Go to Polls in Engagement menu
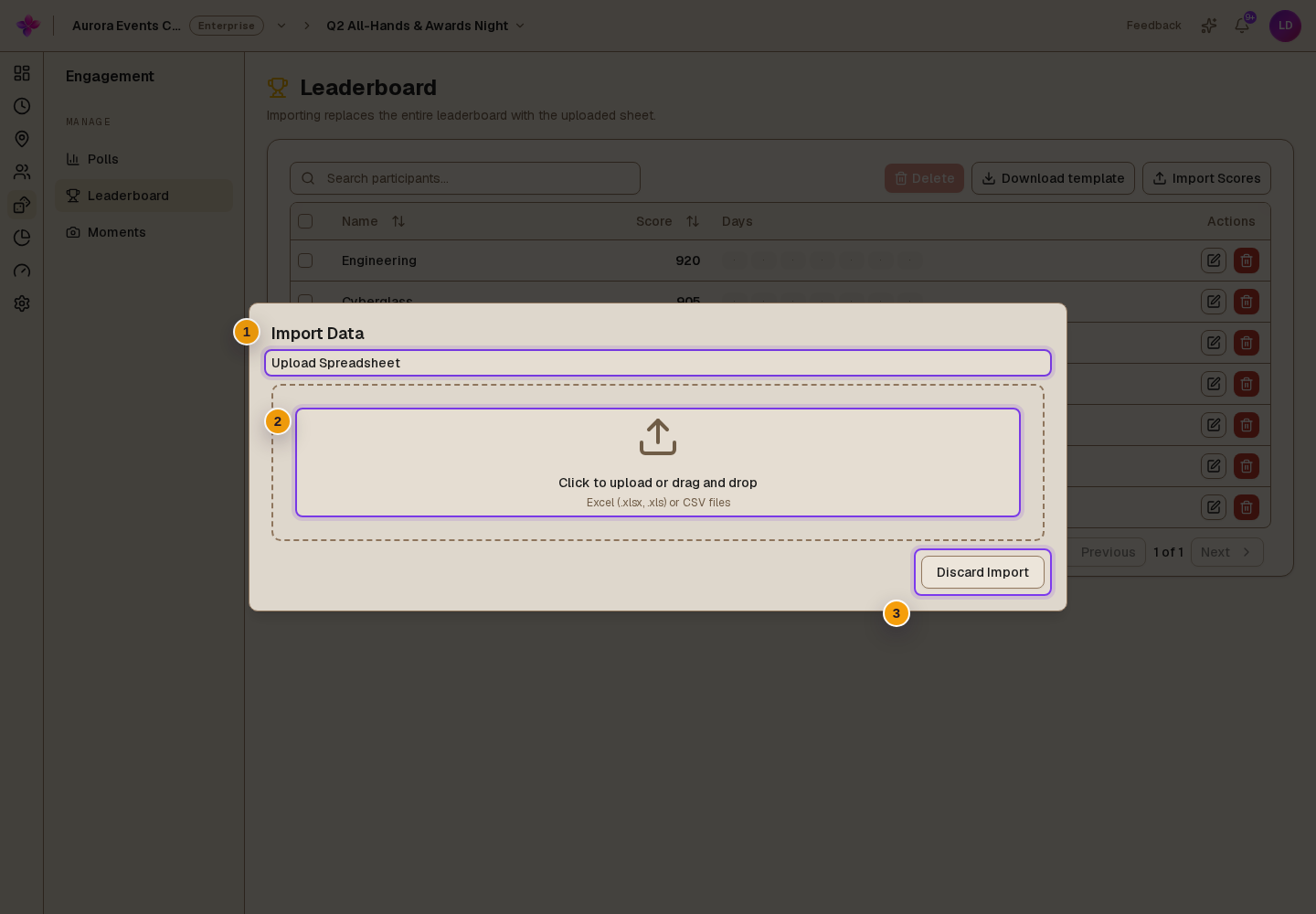Screen dimensions: 1316x914 (143, 159)
